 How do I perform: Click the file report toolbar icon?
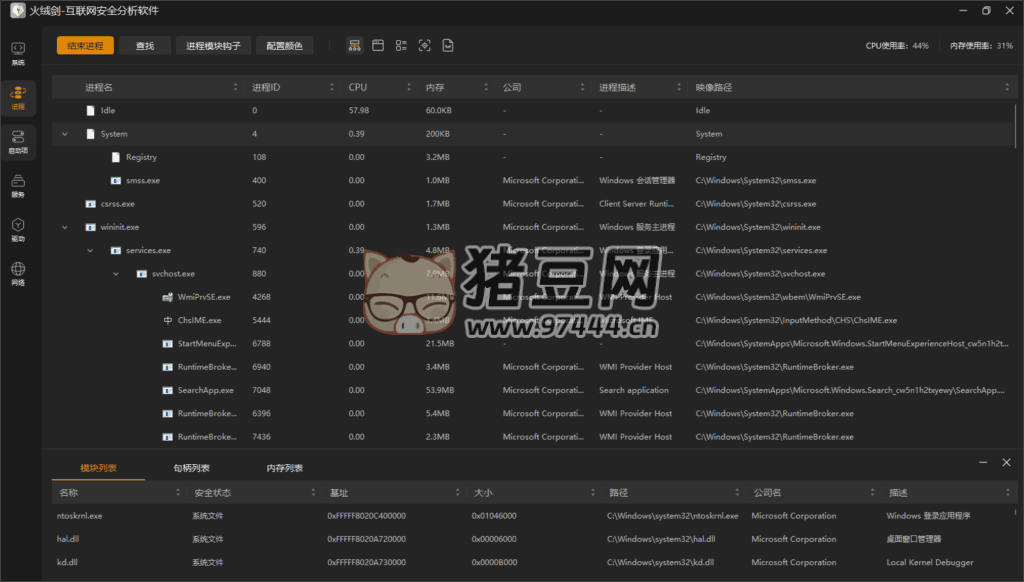pyautogui.click(x=449, y=46)
